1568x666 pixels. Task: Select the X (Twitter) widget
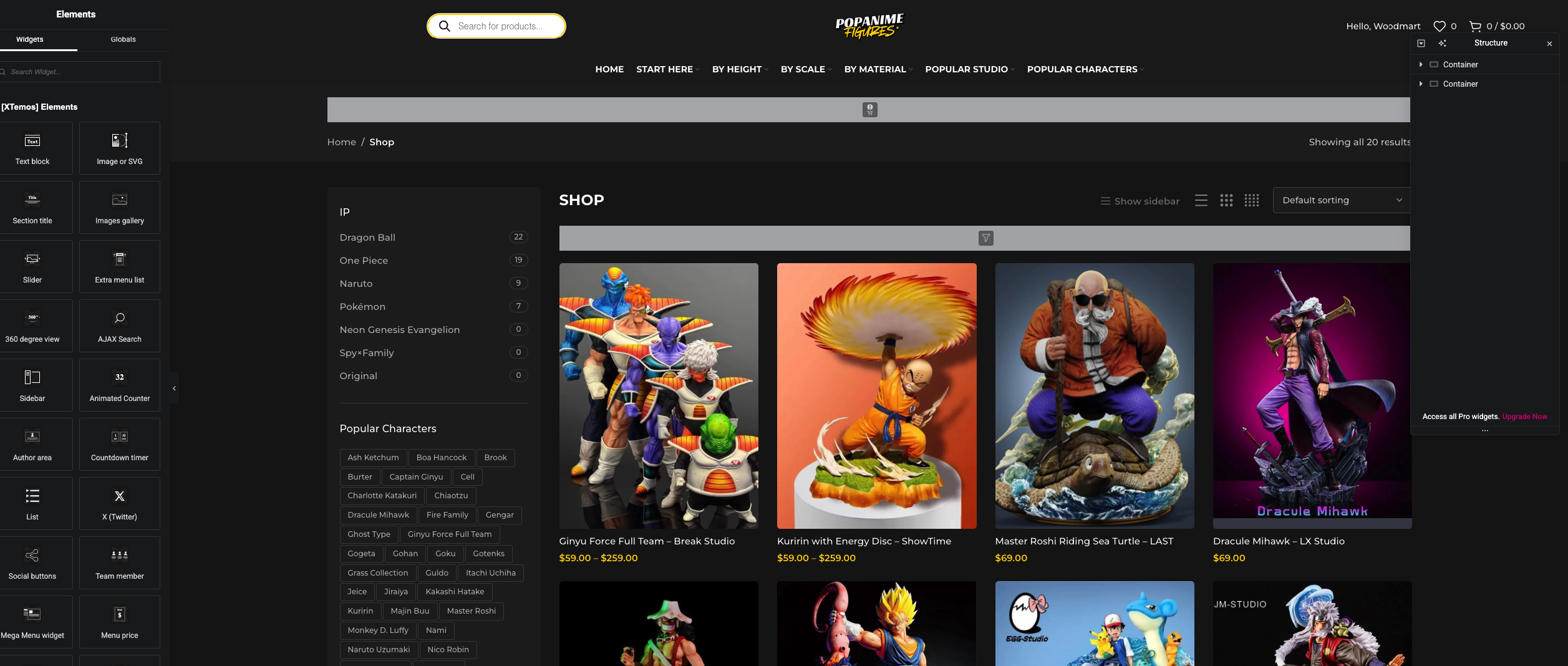pyautogui.click(x=120, y=503)
